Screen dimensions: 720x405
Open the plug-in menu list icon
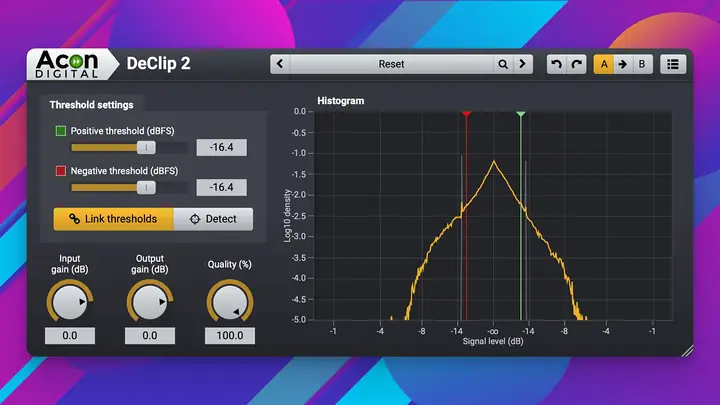[x=673, y=64]
